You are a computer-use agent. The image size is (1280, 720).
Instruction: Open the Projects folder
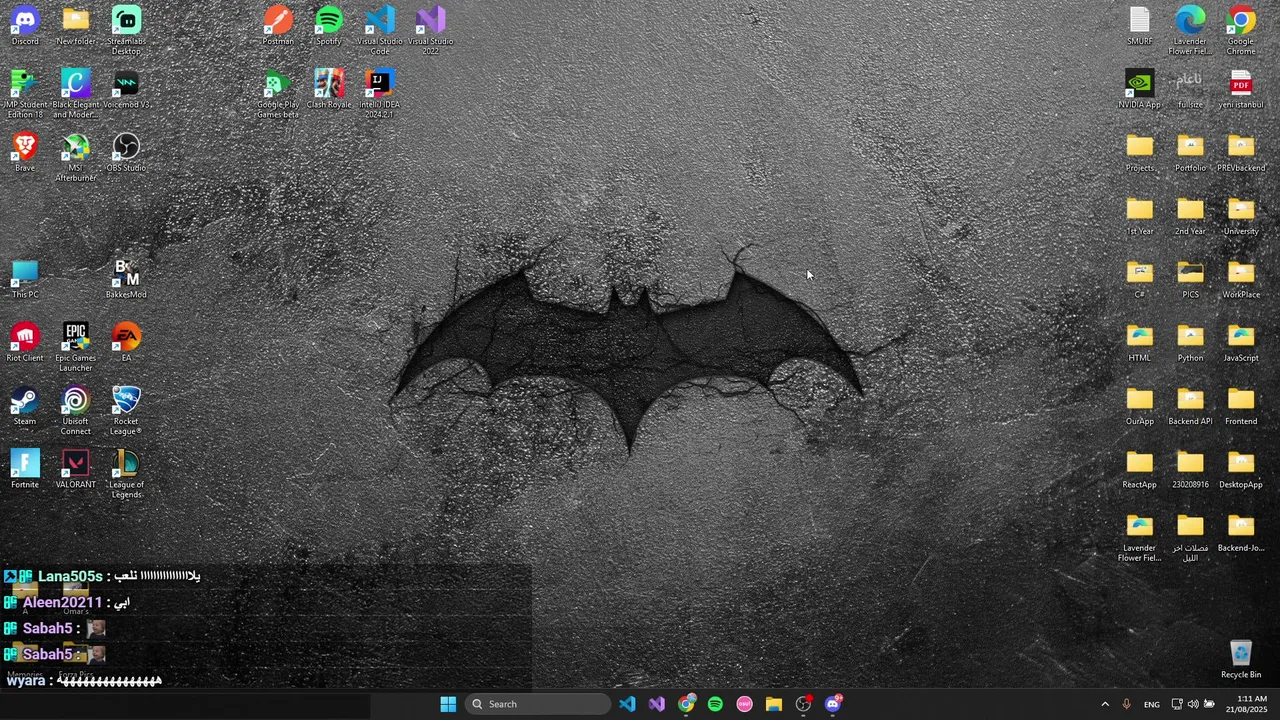tap(1140, 152)
